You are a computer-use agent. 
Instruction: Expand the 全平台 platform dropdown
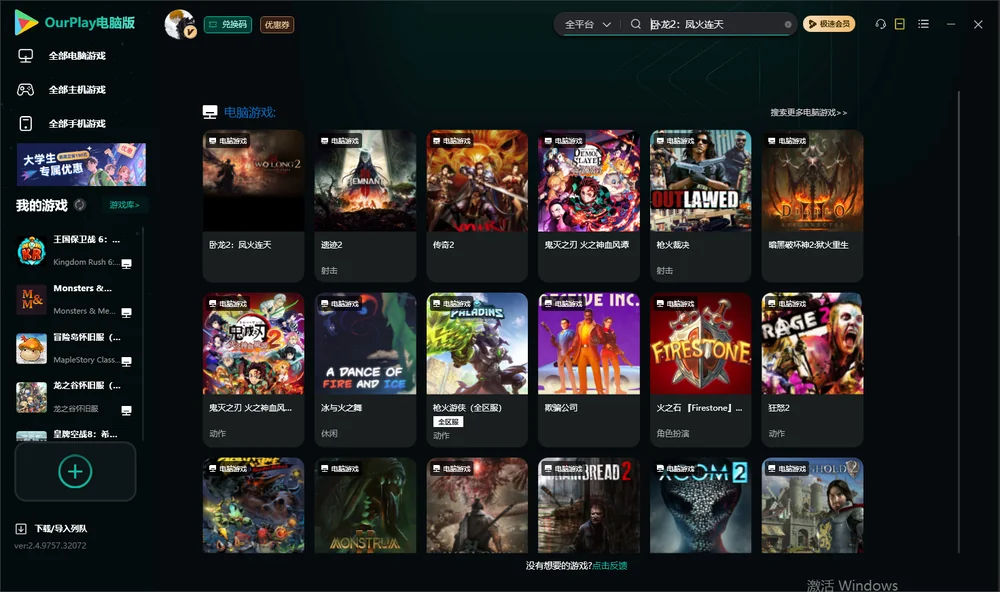(x=588, y=24)
